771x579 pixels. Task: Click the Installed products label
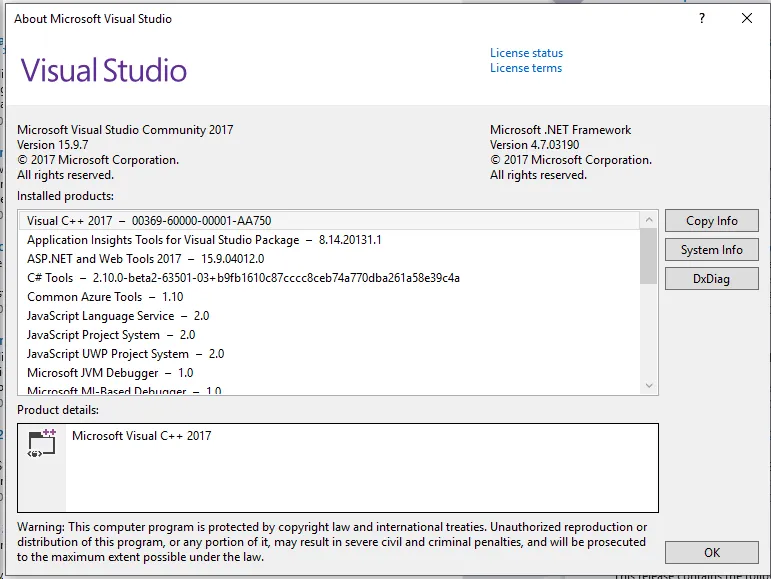[x=65, y=196]
